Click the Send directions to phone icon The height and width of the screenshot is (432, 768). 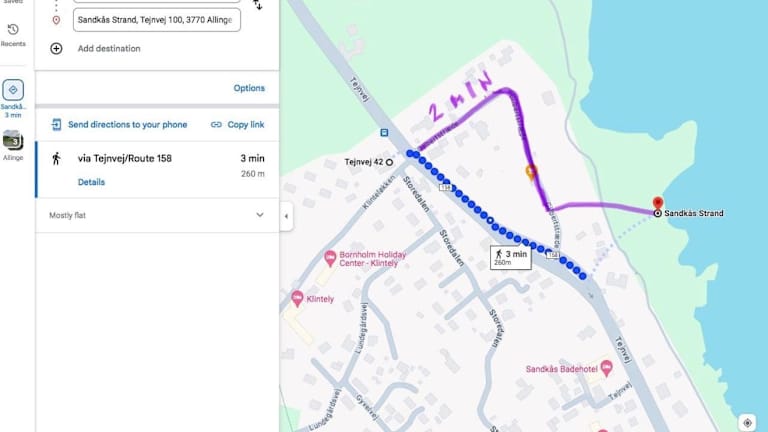[x=56, y=124]
